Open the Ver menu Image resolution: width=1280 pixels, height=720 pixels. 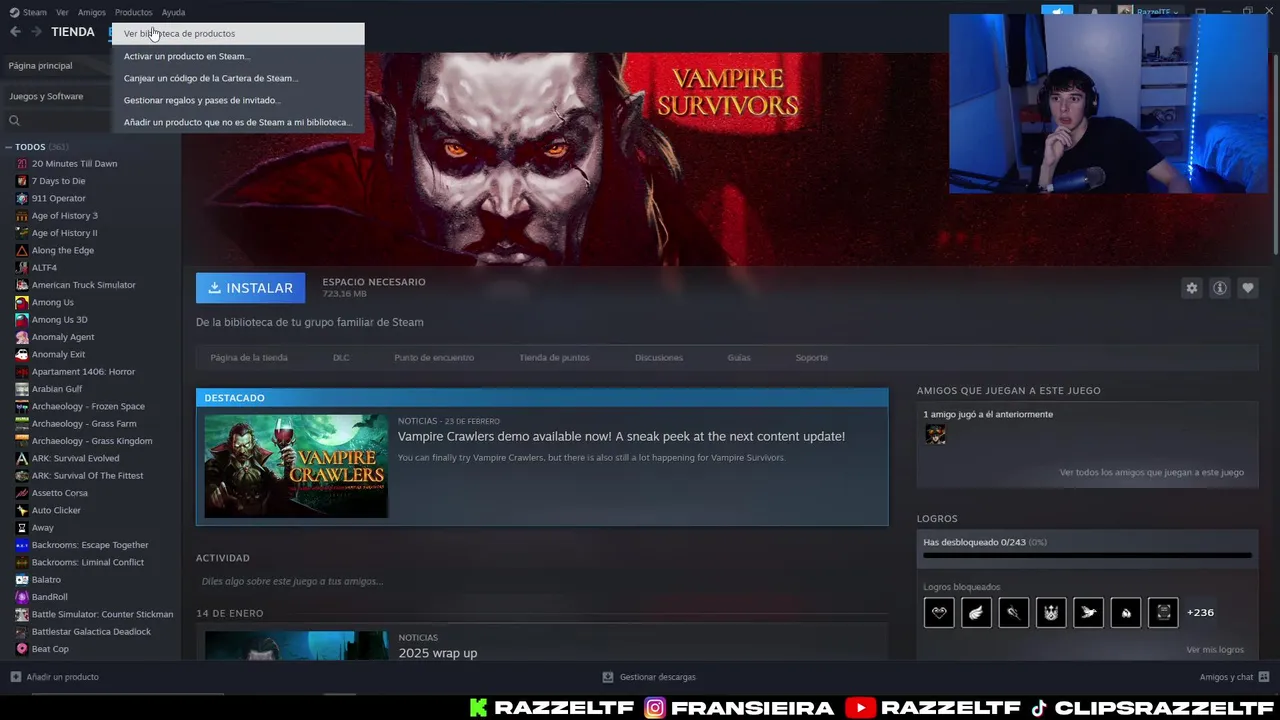[x=62, y=12]
